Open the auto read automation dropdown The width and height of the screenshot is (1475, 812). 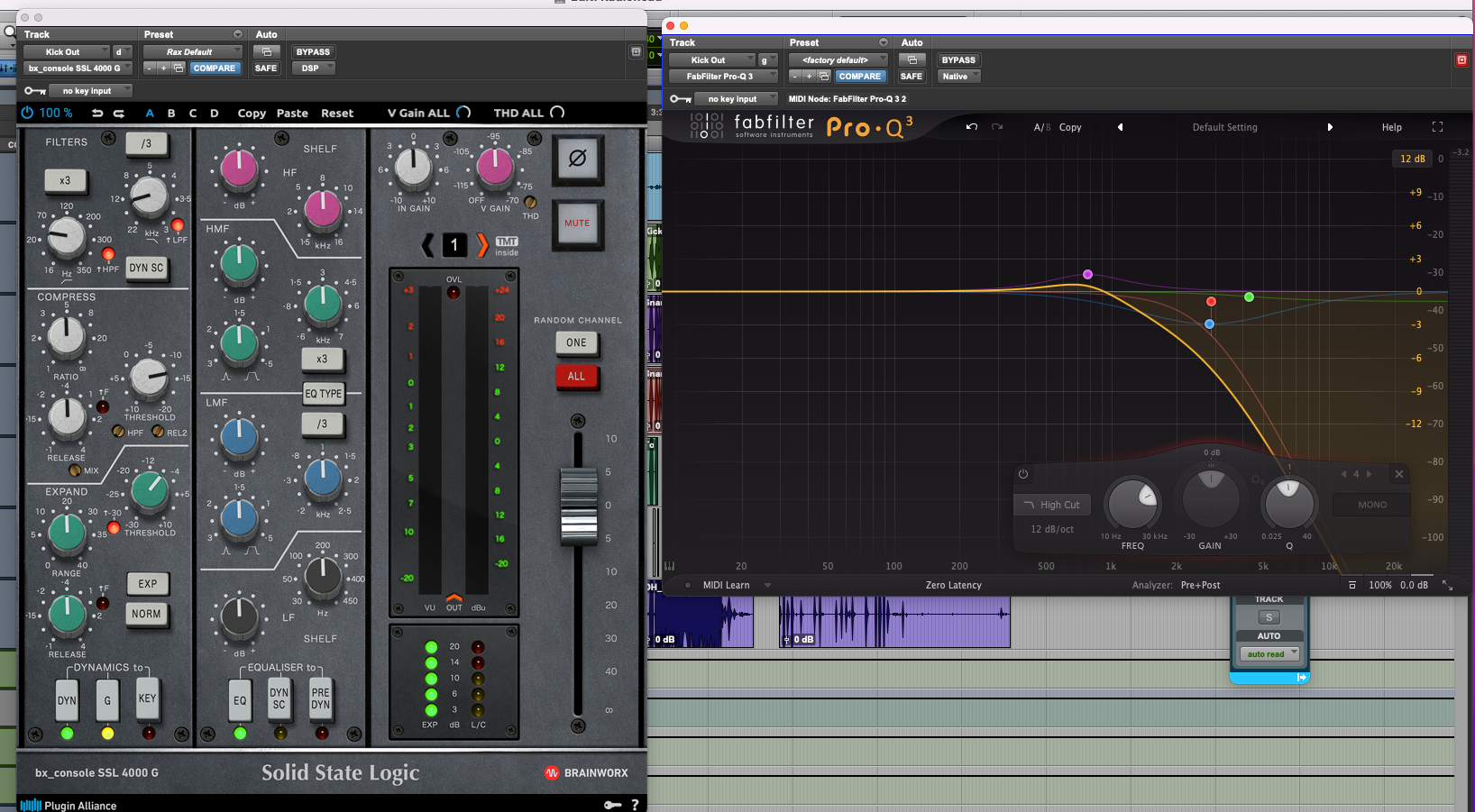(x=1269, y=654)
